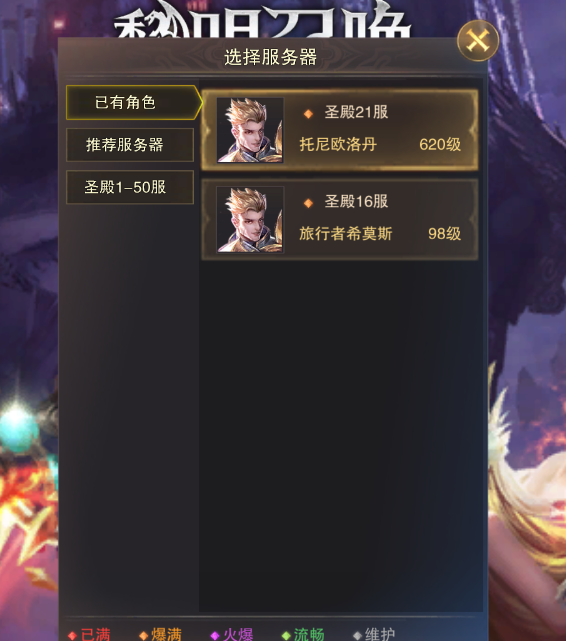Click the orange status diamond of 圣殿16服
This screenshot has height=641, width=566.
[x=309, y=203]
